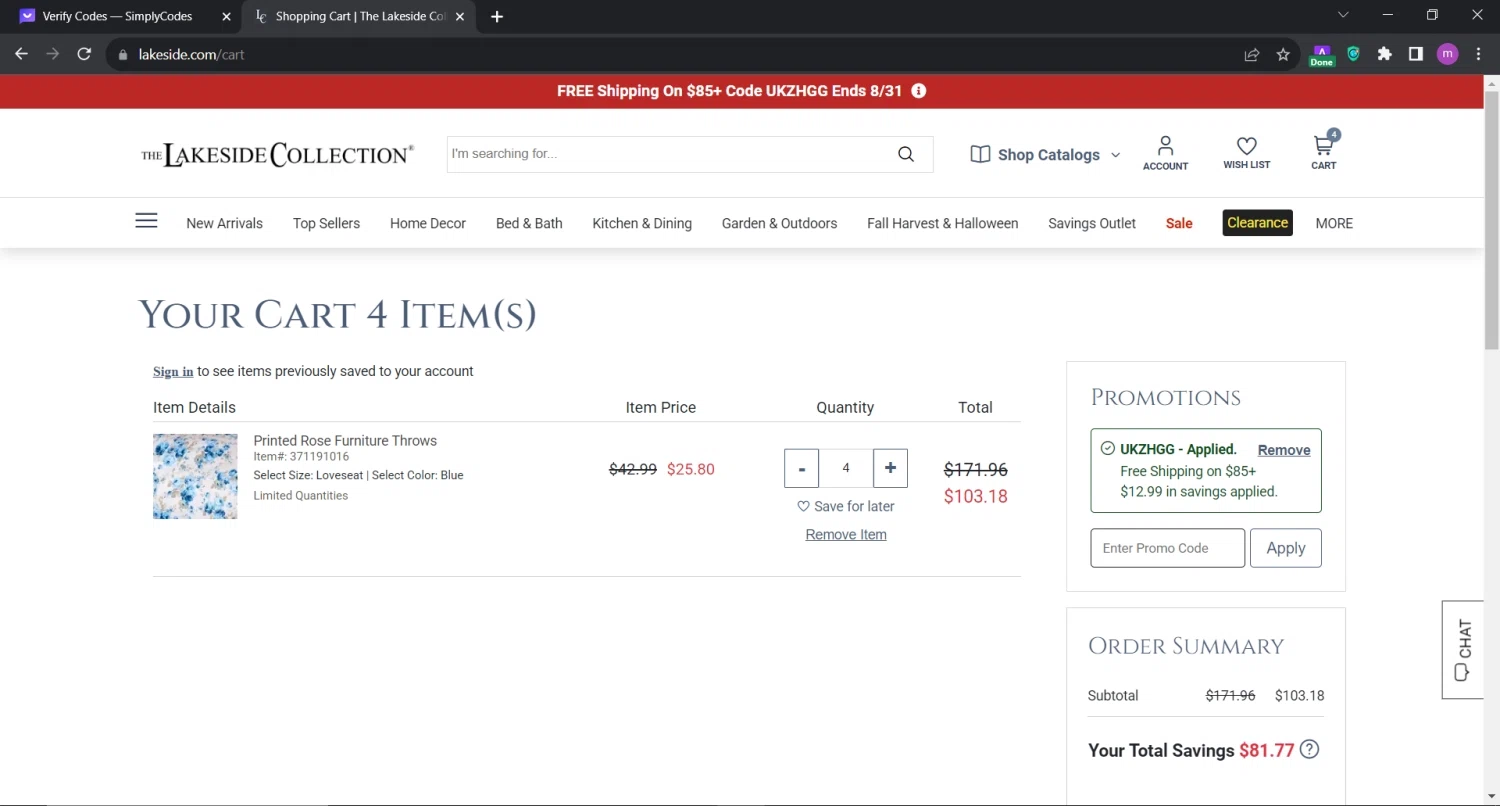Open Kitchen & Dining menu
1500x806 pixels.
click(x=642, y=223)
